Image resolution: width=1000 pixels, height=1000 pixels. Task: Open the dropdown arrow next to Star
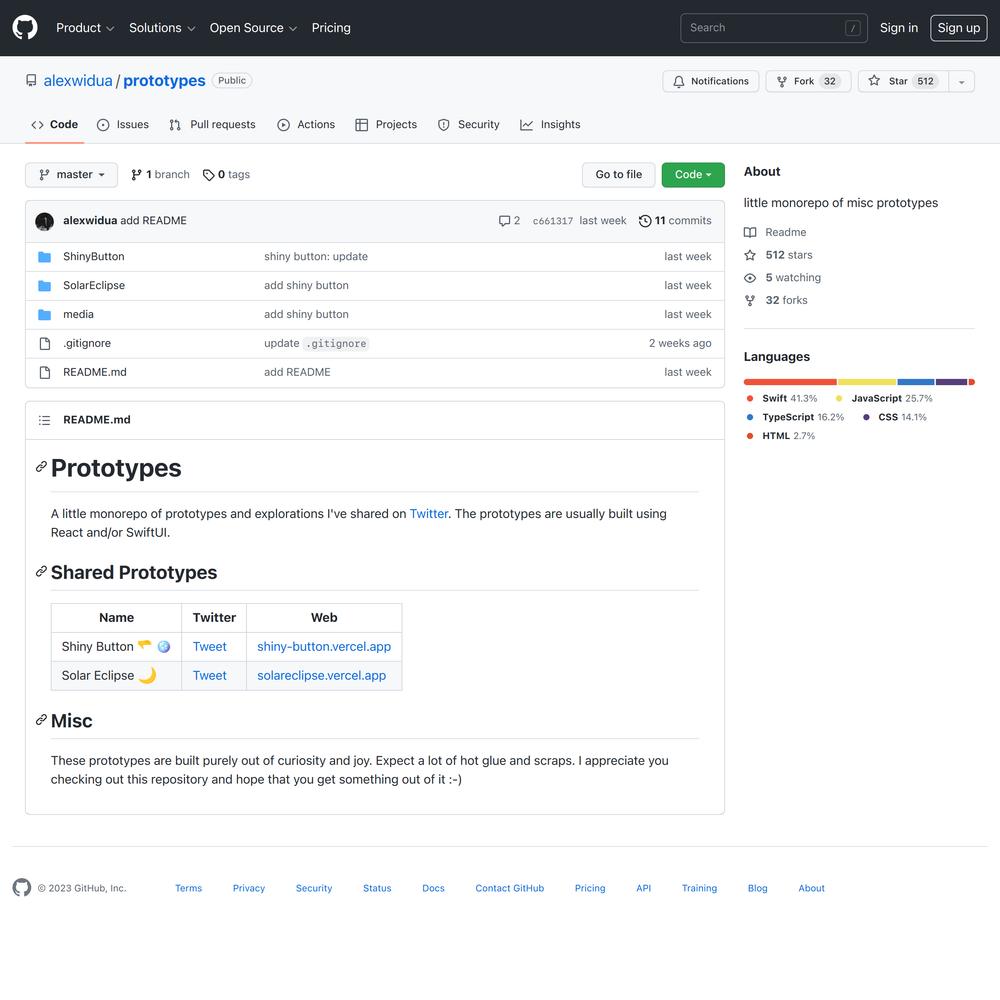tap(962, 82)
